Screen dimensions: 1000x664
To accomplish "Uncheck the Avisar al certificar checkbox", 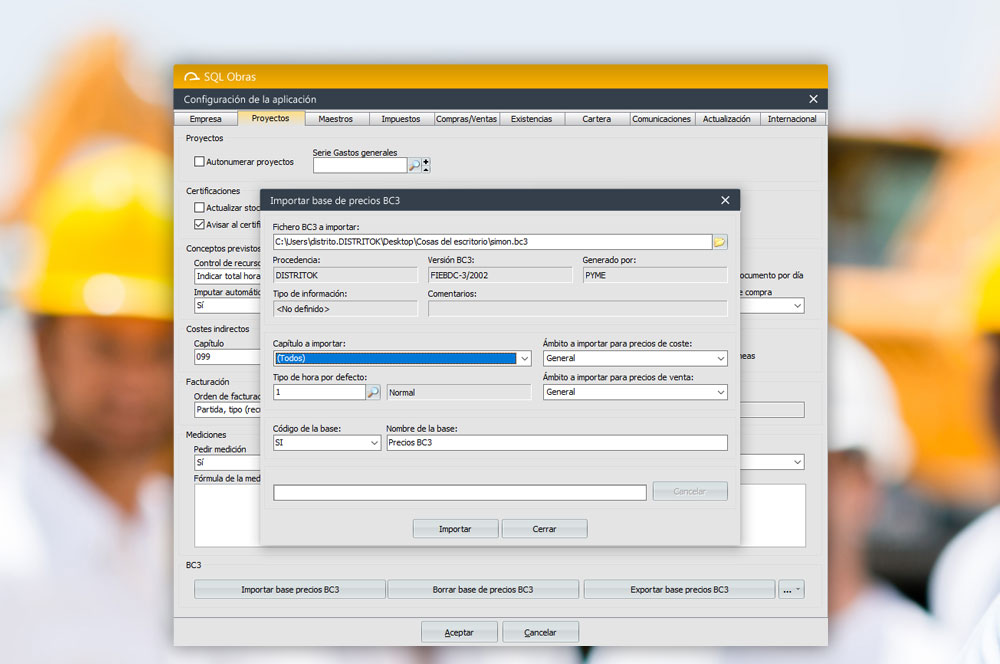I will pos(199,224).
